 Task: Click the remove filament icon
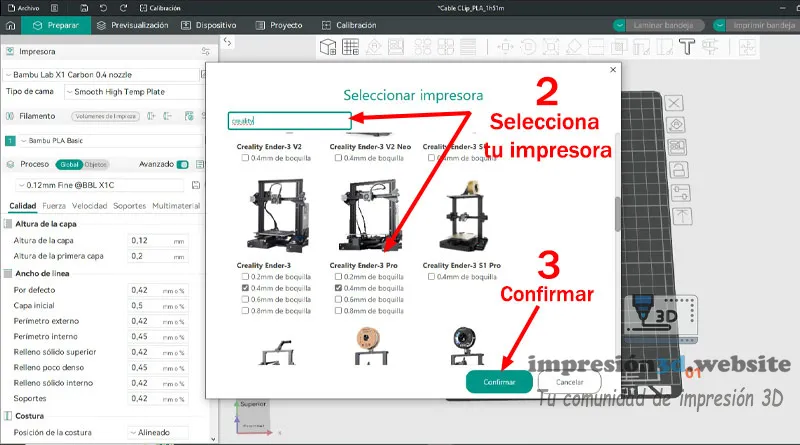coord(168,116)
